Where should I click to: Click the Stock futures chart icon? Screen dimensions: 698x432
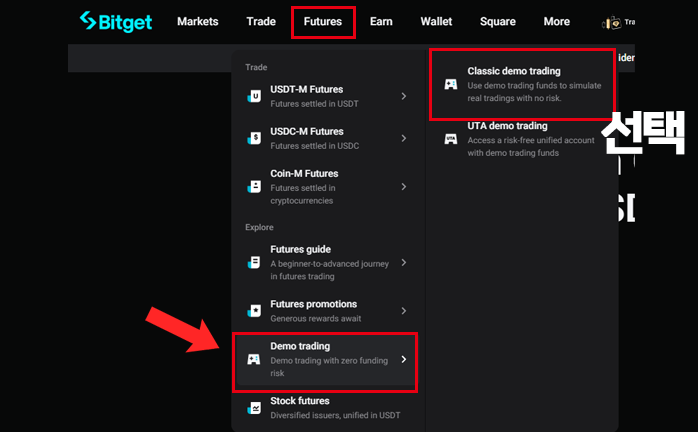[x=254, y=408]
